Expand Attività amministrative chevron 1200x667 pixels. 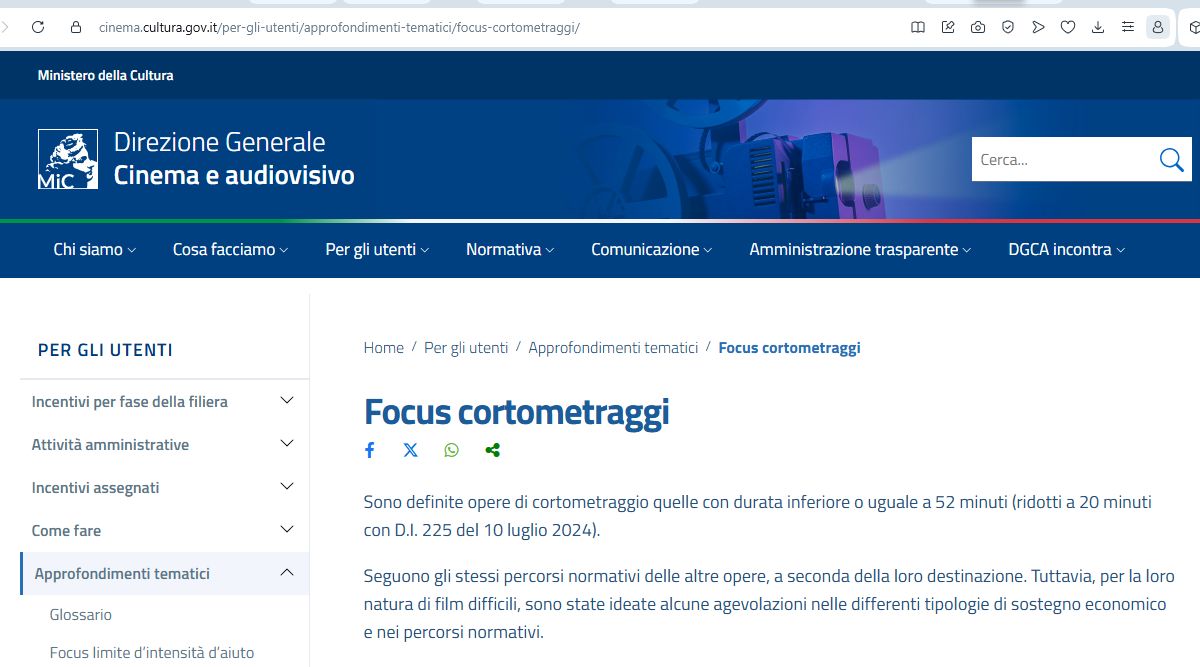point(287,443)
